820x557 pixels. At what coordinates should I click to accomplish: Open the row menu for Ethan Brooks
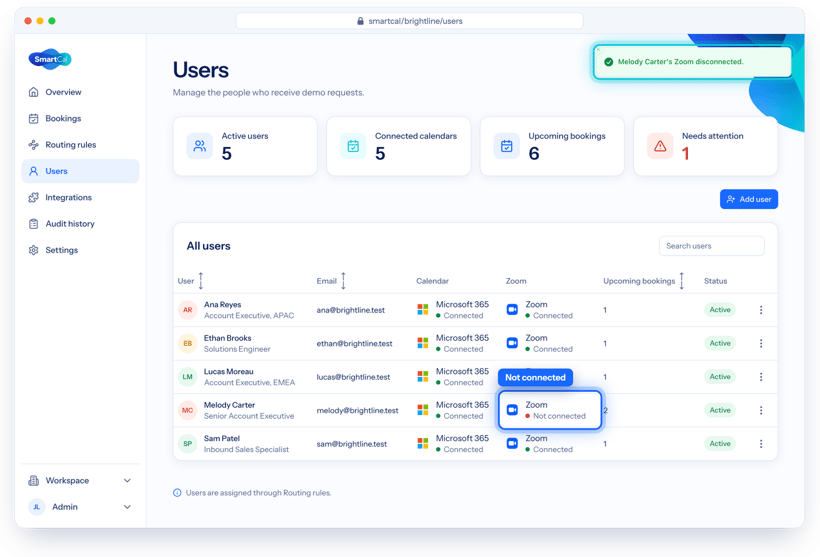pyautogui.click(x=761, y=344)
